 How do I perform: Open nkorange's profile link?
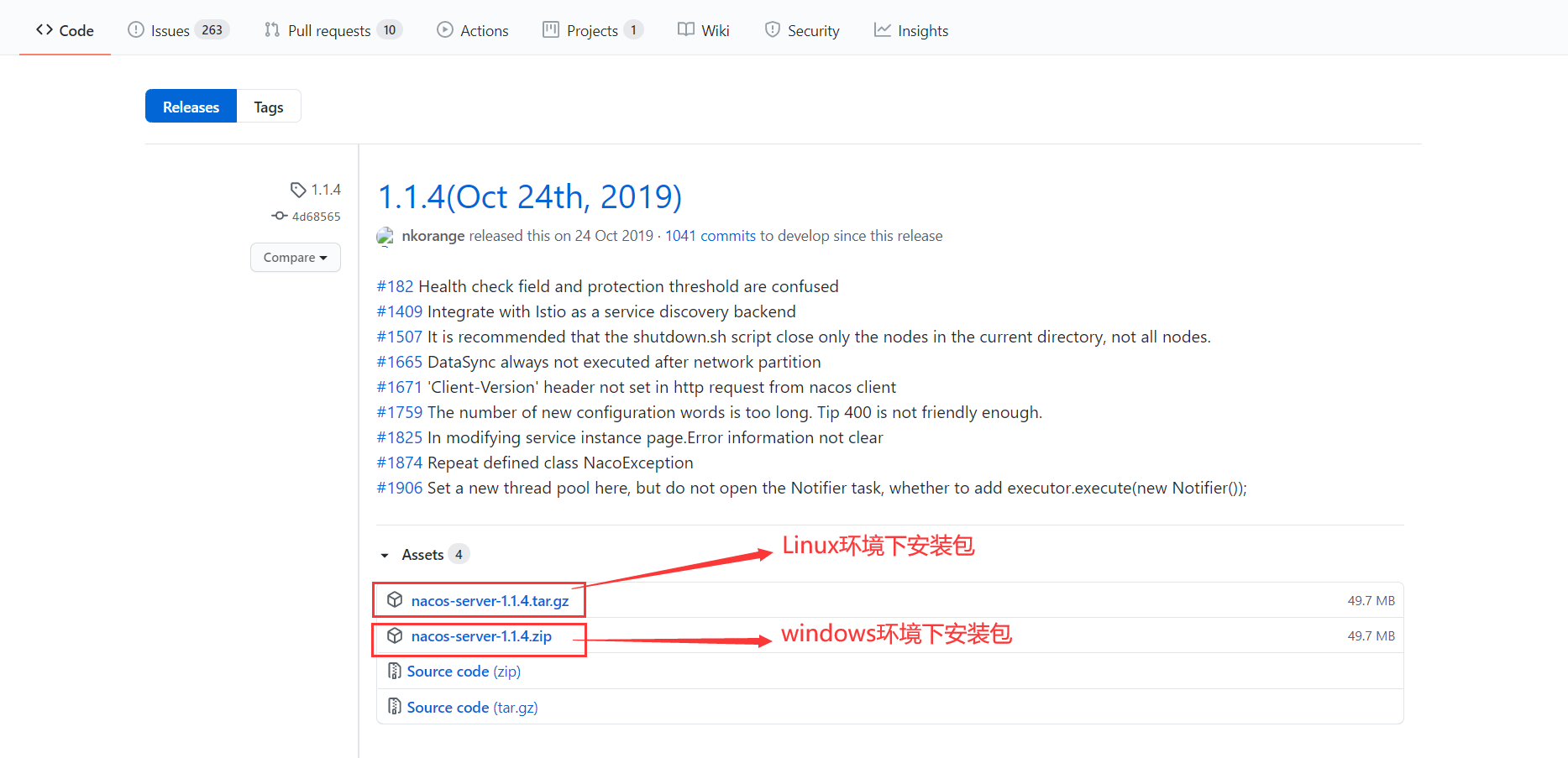click(x=433, y=236)
